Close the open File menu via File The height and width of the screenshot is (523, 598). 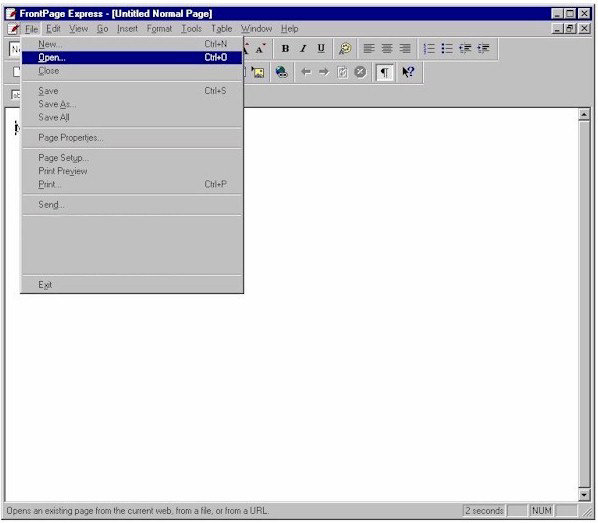click(x=31, y=29)
